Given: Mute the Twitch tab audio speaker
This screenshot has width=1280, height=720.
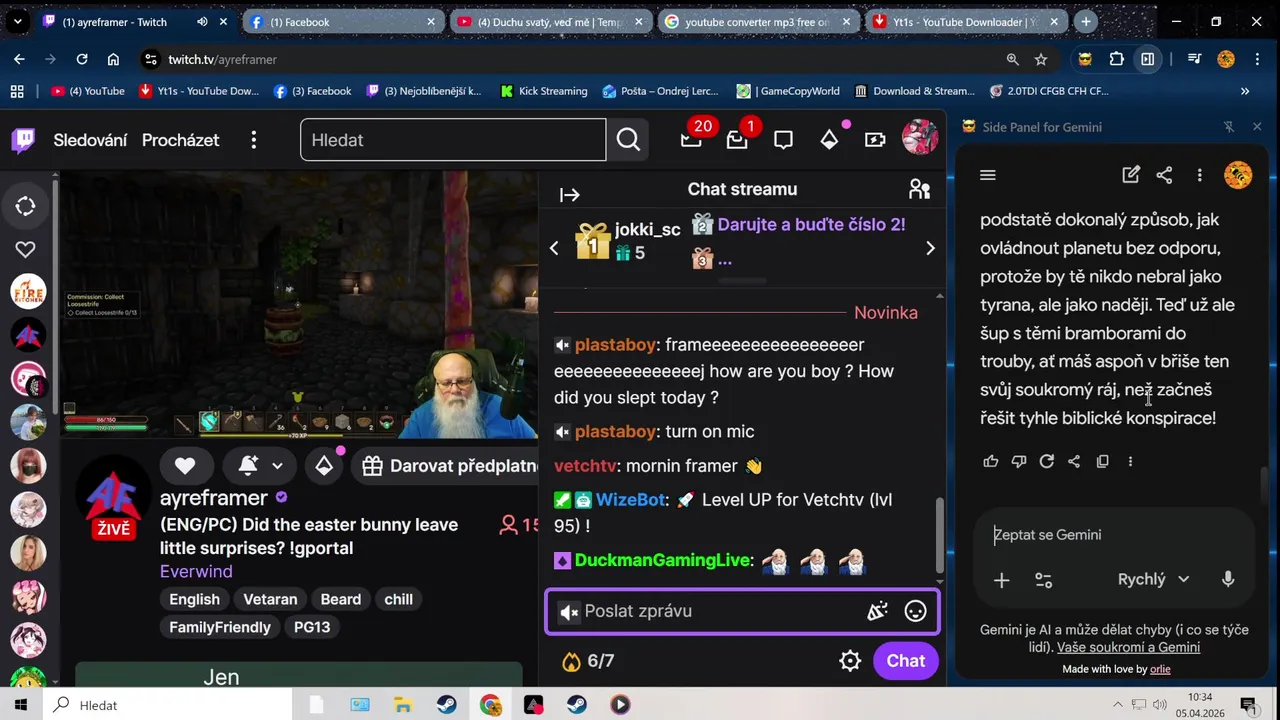Looking at the screenshot, I should pyautogui.click(x=202, y=22).
